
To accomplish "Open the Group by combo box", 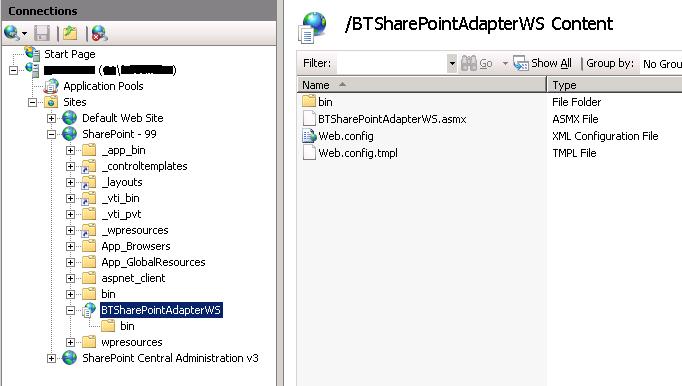I will 660,64.
